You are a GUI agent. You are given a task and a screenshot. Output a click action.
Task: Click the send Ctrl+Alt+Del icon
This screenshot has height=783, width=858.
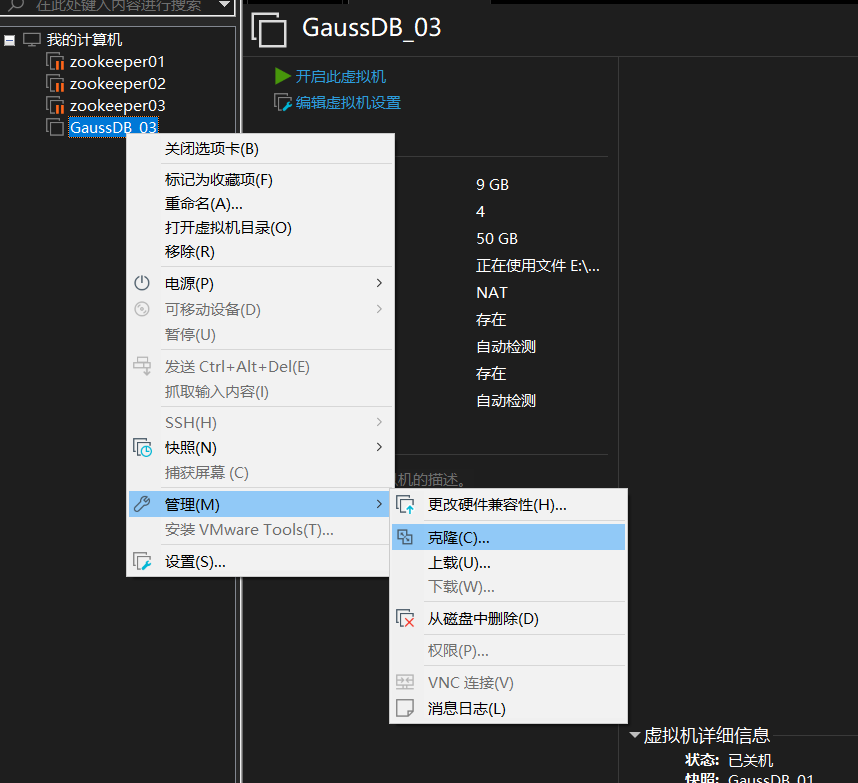[142, 366]
